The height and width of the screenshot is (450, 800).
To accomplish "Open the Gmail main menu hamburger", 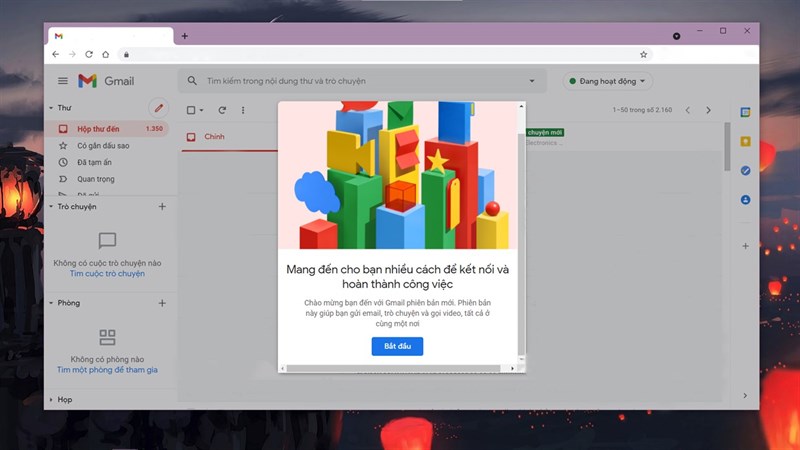I will pos(63,81).
